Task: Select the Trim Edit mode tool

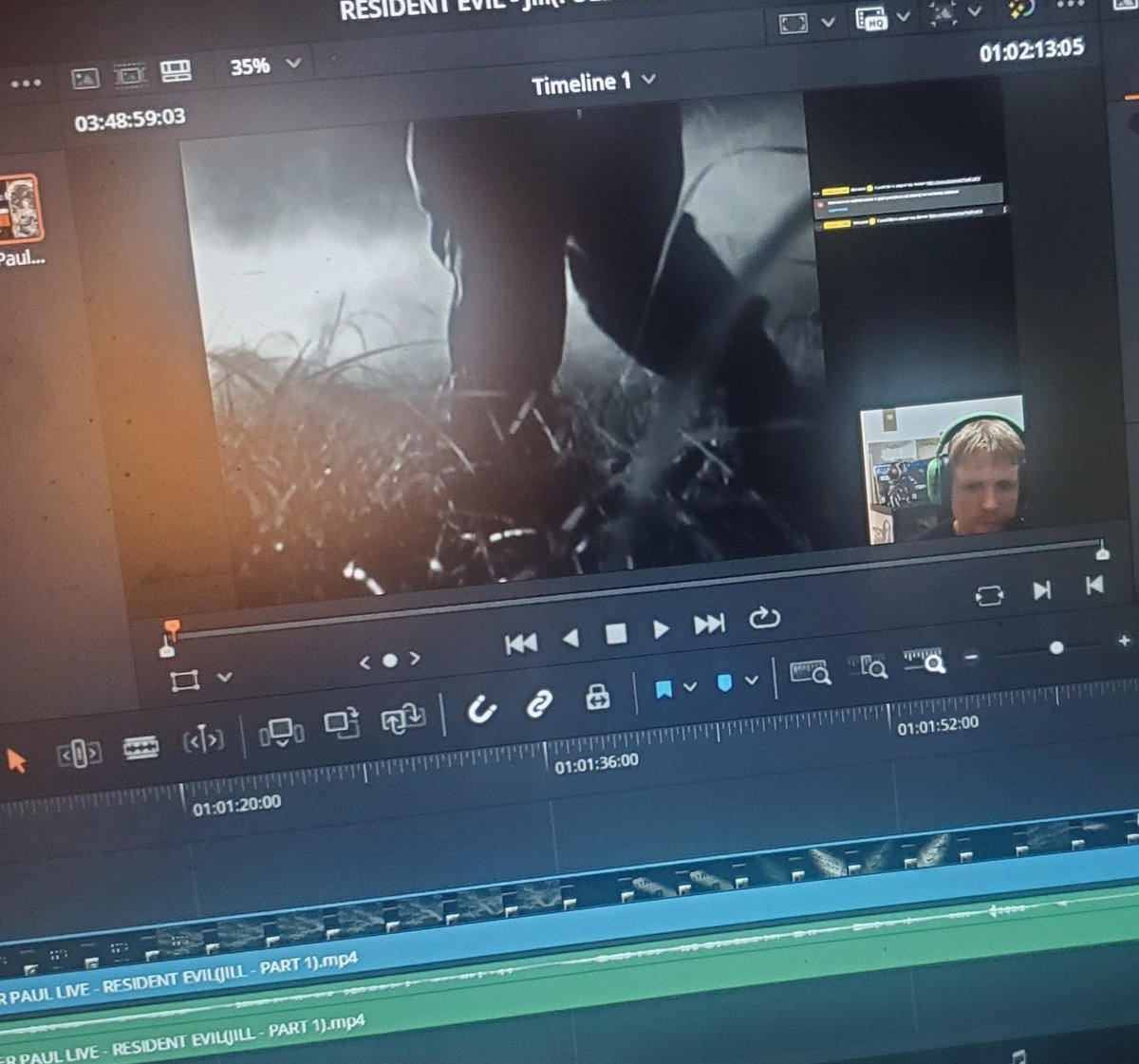Action: point(80,755)
